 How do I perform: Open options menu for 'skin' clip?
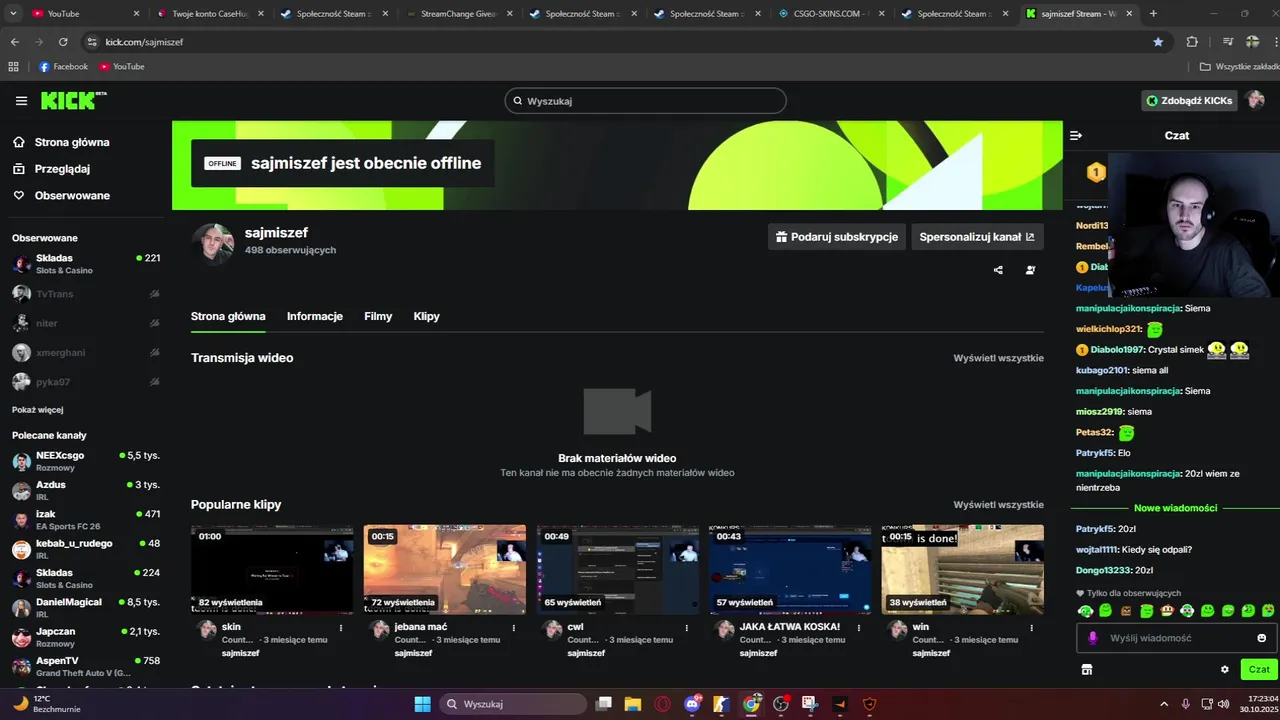(x=341, y=628)
